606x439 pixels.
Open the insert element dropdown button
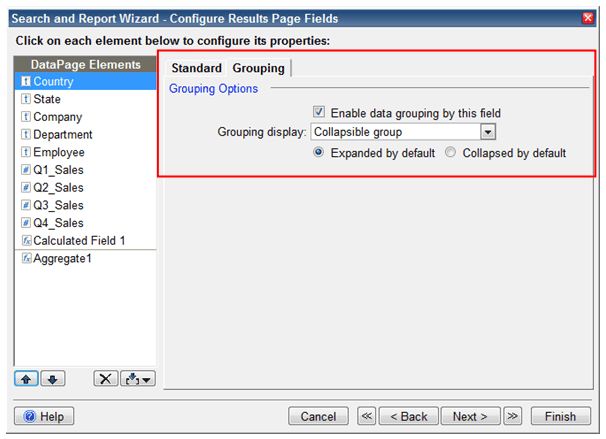(x=138, y=379)
